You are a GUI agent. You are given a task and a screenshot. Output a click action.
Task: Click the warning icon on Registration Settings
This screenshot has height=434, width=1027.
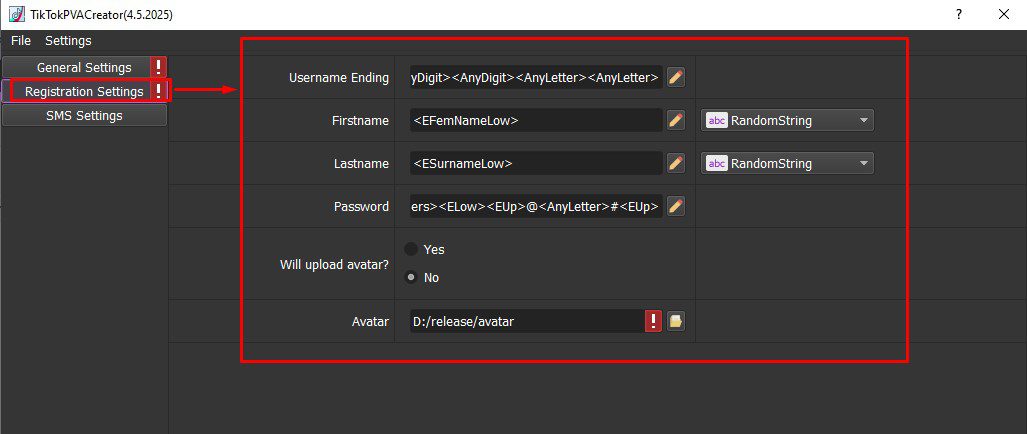159,92
